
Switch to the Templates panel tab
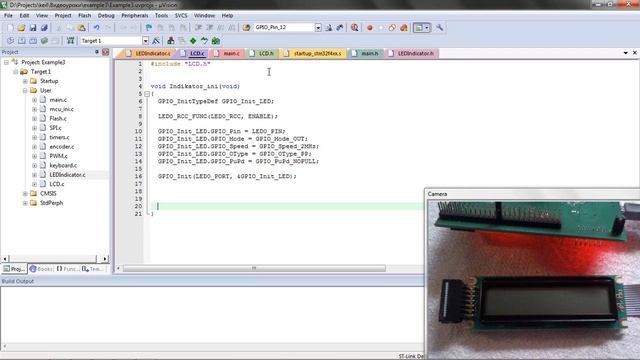93,269
